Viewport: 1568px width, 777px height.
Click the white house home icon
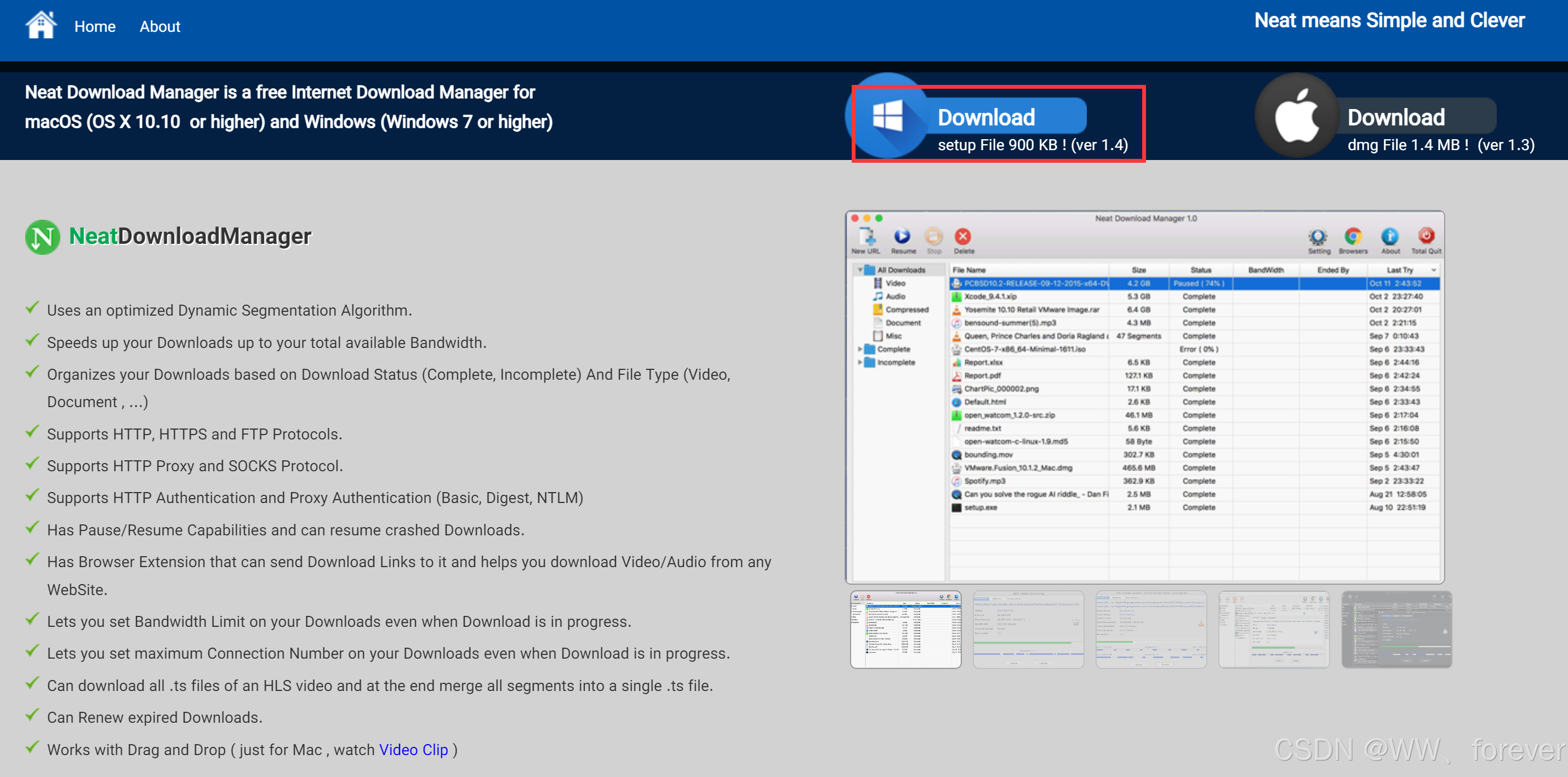41,26
